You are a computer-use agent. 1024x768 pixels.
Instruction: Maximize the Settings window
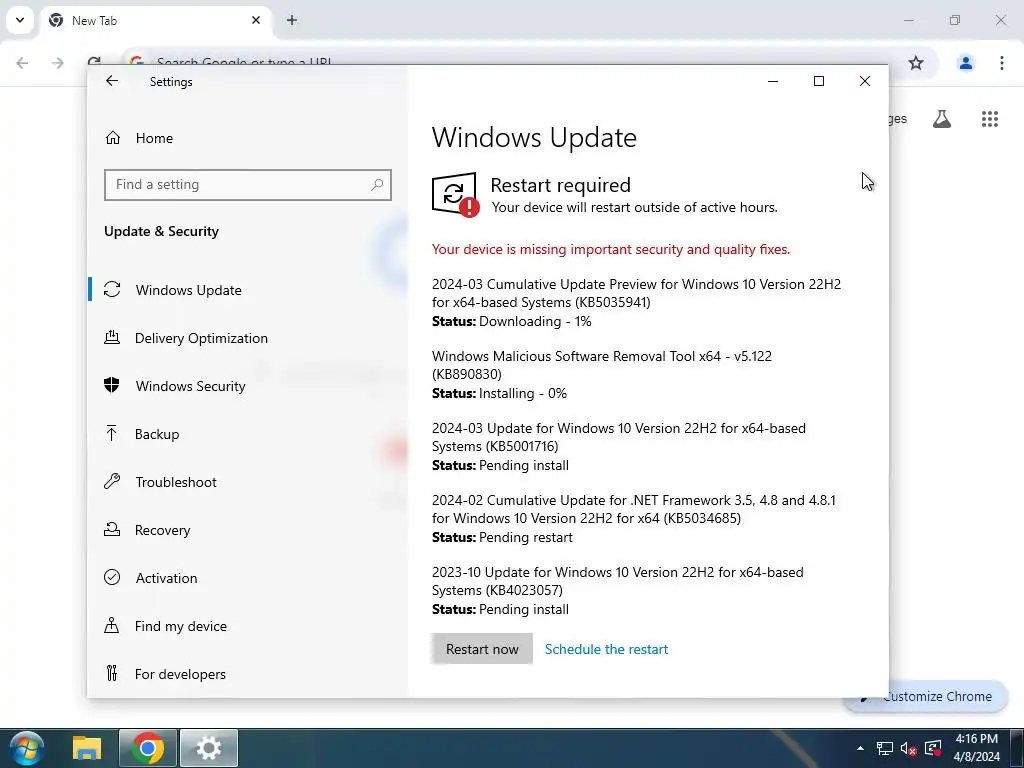pos(818,81)
